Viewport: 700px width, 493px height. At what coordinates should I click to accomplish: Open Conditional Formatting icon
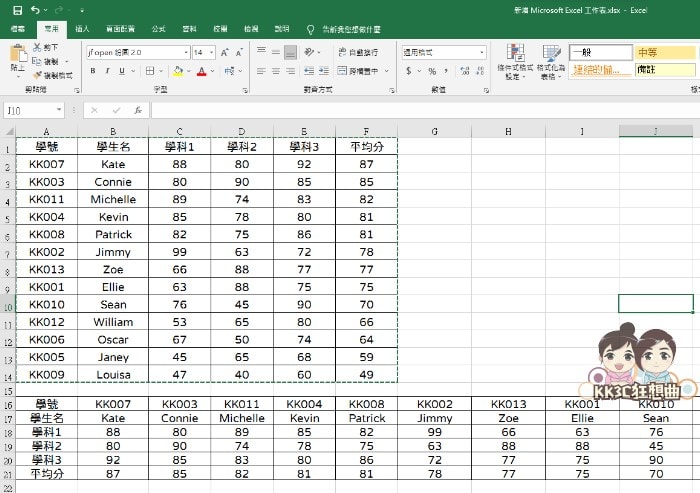pyautogui.click(x=515, y=53)
